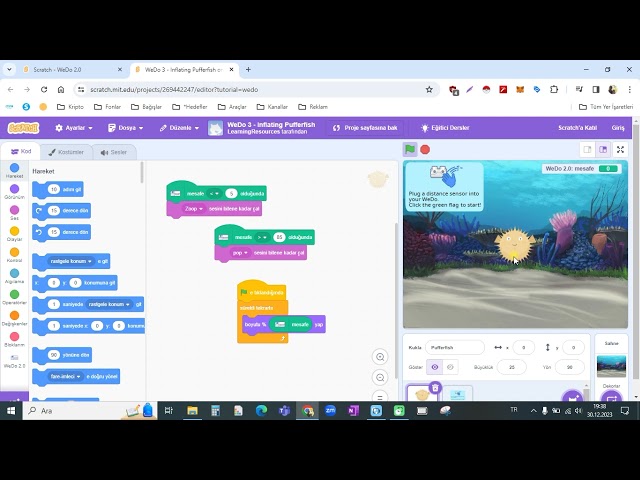Open the Operatörler block category
This screenshot has height=480, width=640.
[x=14, y=297]
